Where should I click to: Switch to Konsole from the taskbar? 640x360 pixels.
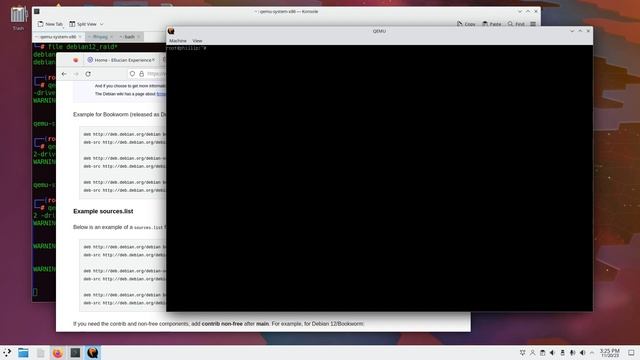pos(75,353)
